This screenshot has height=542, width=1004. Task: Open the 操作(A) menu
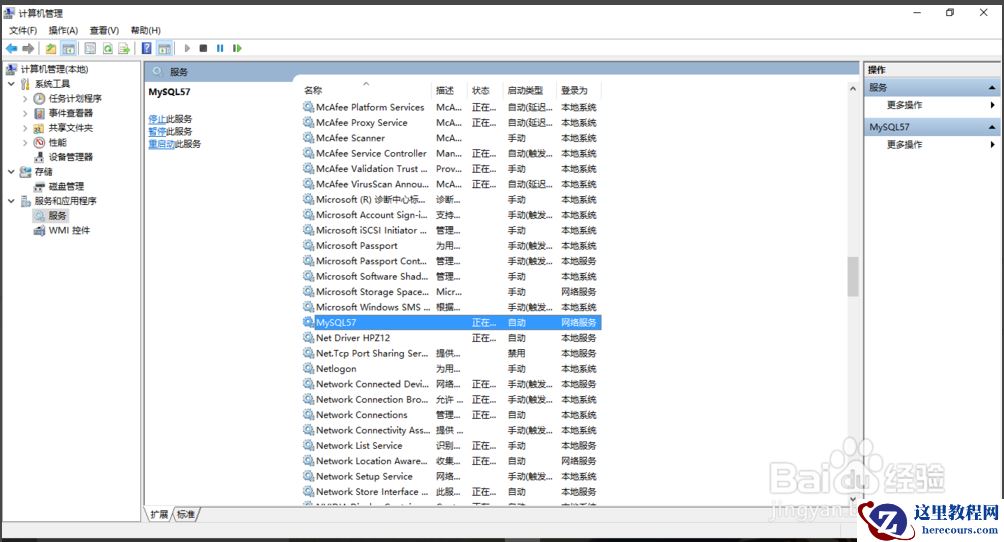coord(63,30)
